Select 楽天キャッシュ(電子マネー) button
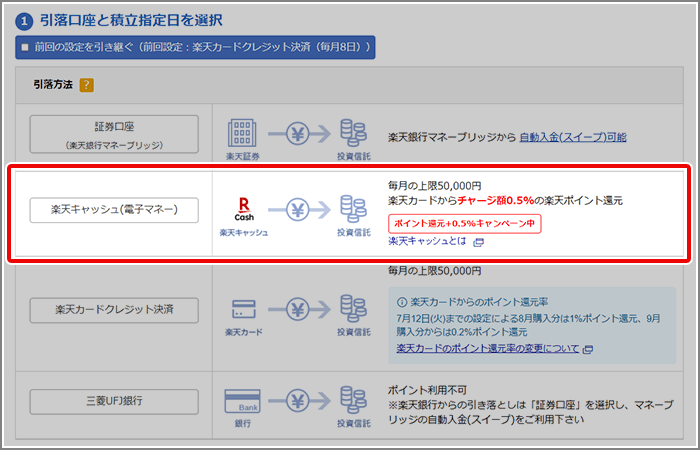The image size is (700, 450). (x=114, y=210)
